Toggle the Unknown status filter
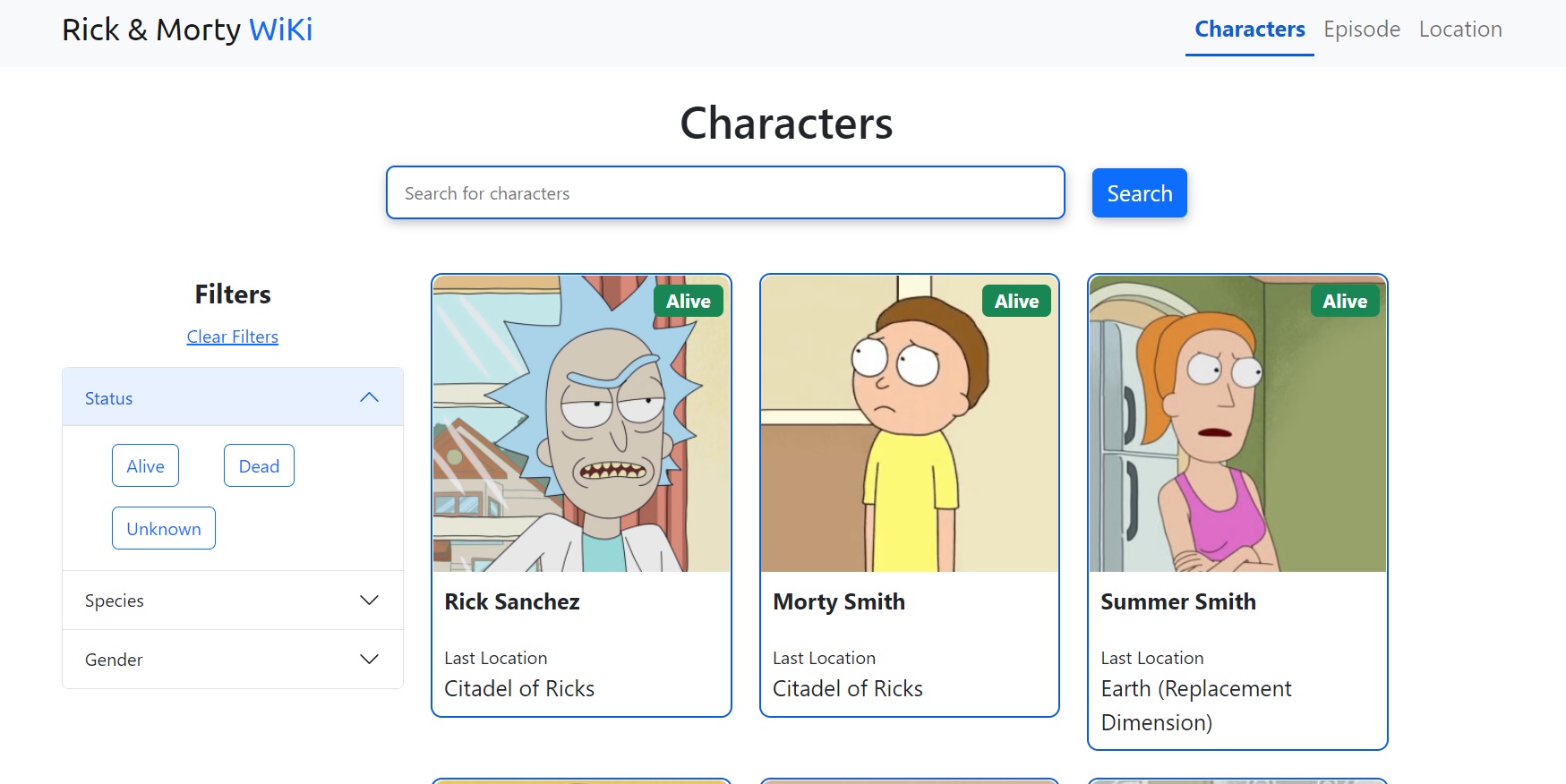 (164, 528)
